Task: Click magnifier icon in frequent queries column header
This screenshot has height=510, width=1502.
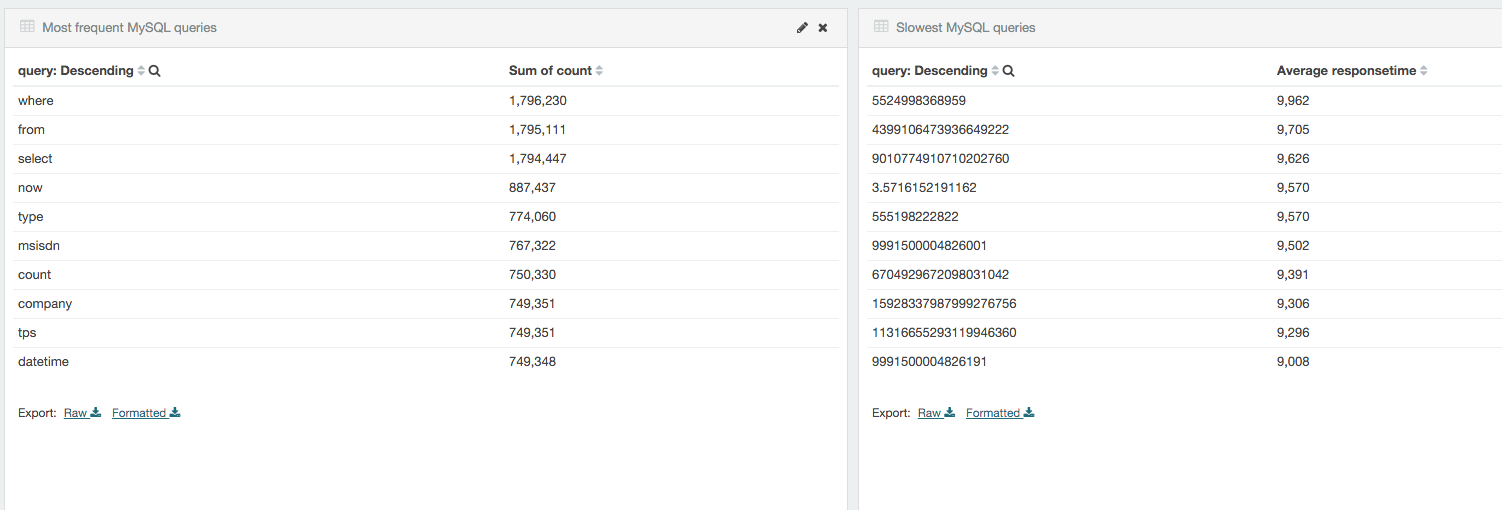Action: click(155, 71)
